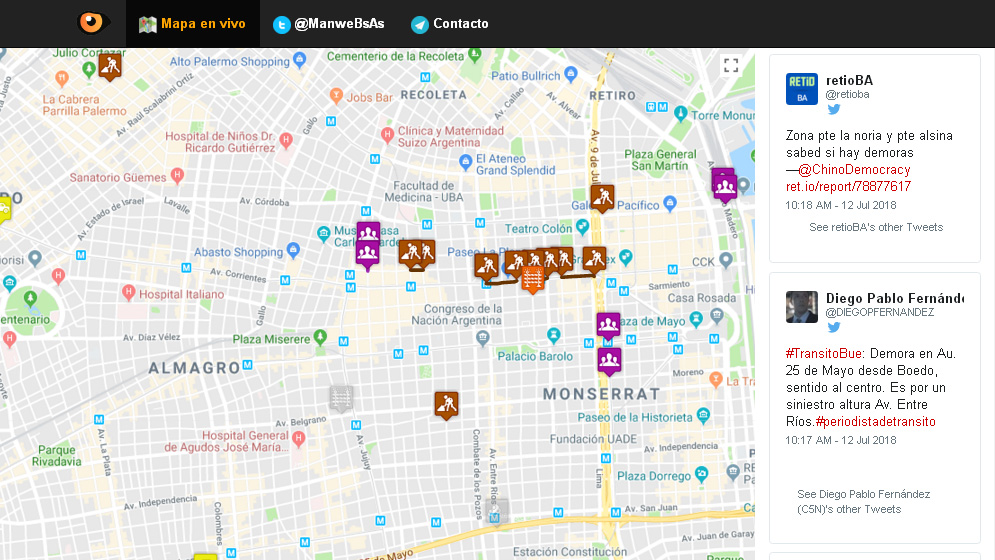Click Twitter bird icon in retioBA tweet
This screenshot has height=560, width=995.
834,109
